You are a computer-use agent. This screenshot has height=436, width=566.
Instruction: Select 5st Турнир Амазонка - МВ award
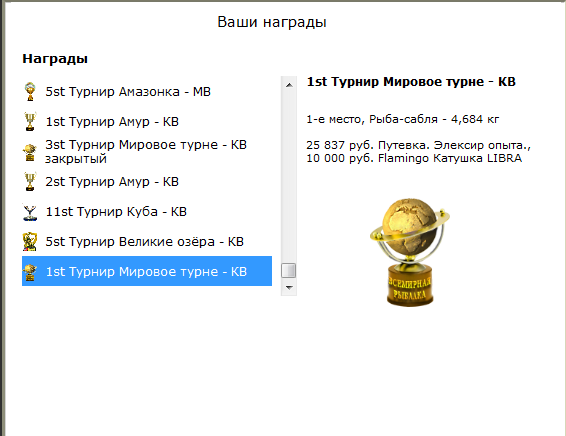(147, 92)
